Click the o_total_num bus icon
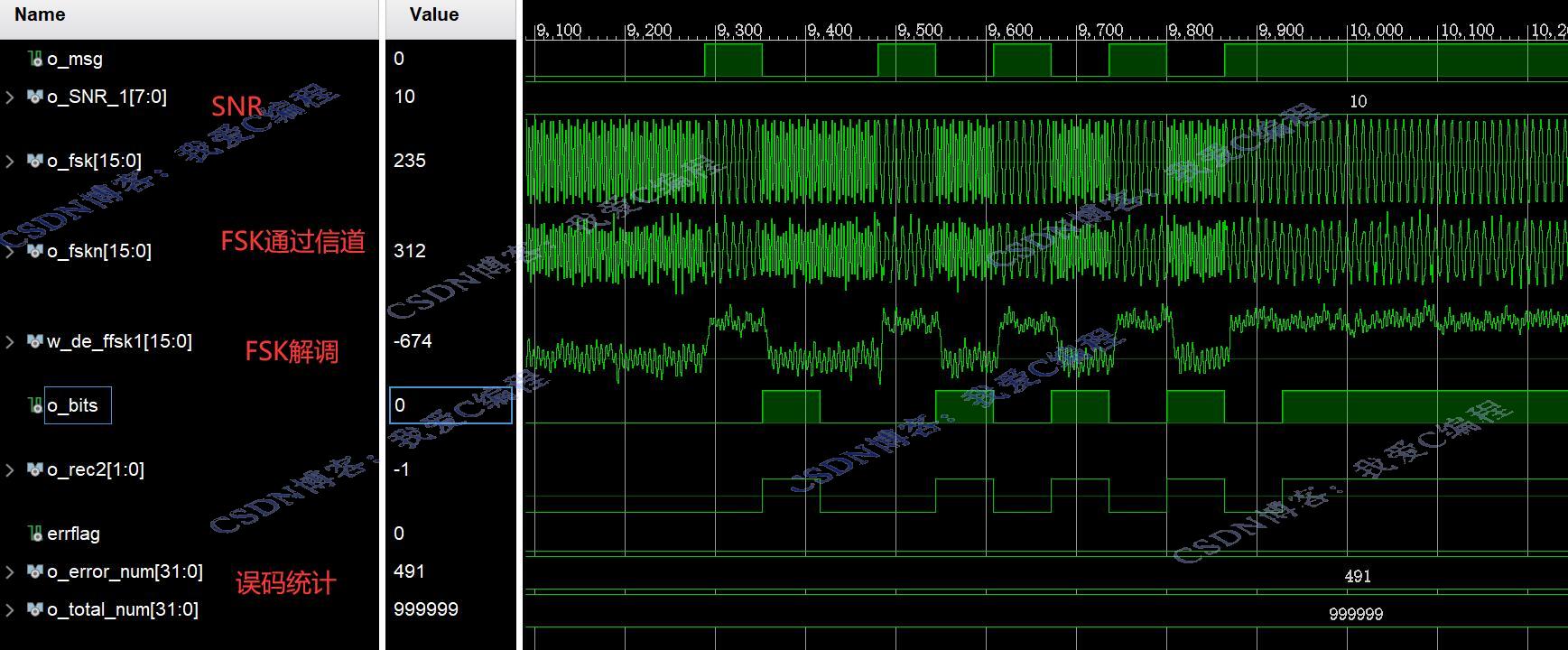This screenshot has height=650, width=1568. pyautogui.click(x=35, y=609)
